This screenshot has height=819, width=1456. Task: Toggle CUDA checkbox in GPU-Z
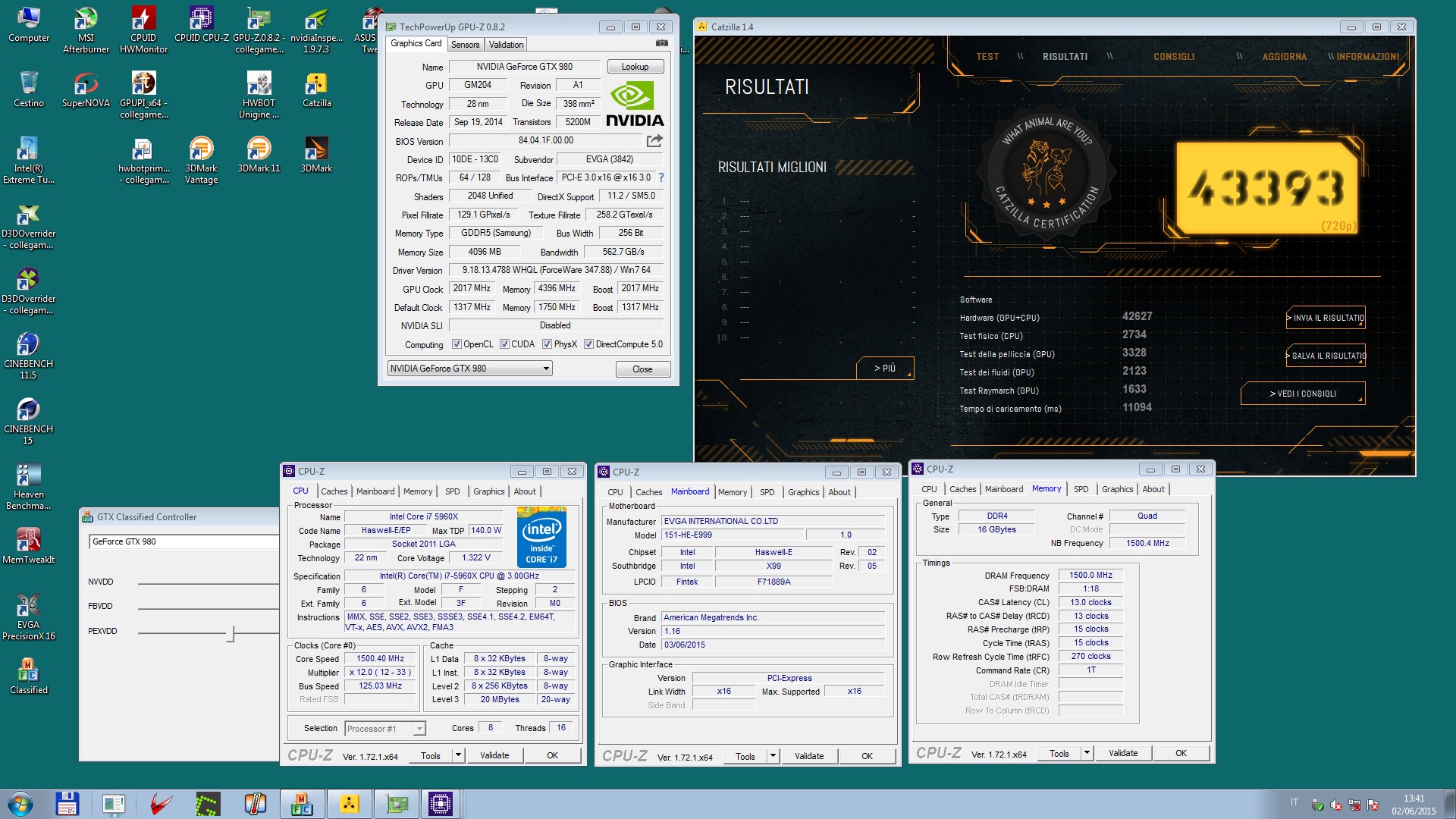[x=504, y=344]
